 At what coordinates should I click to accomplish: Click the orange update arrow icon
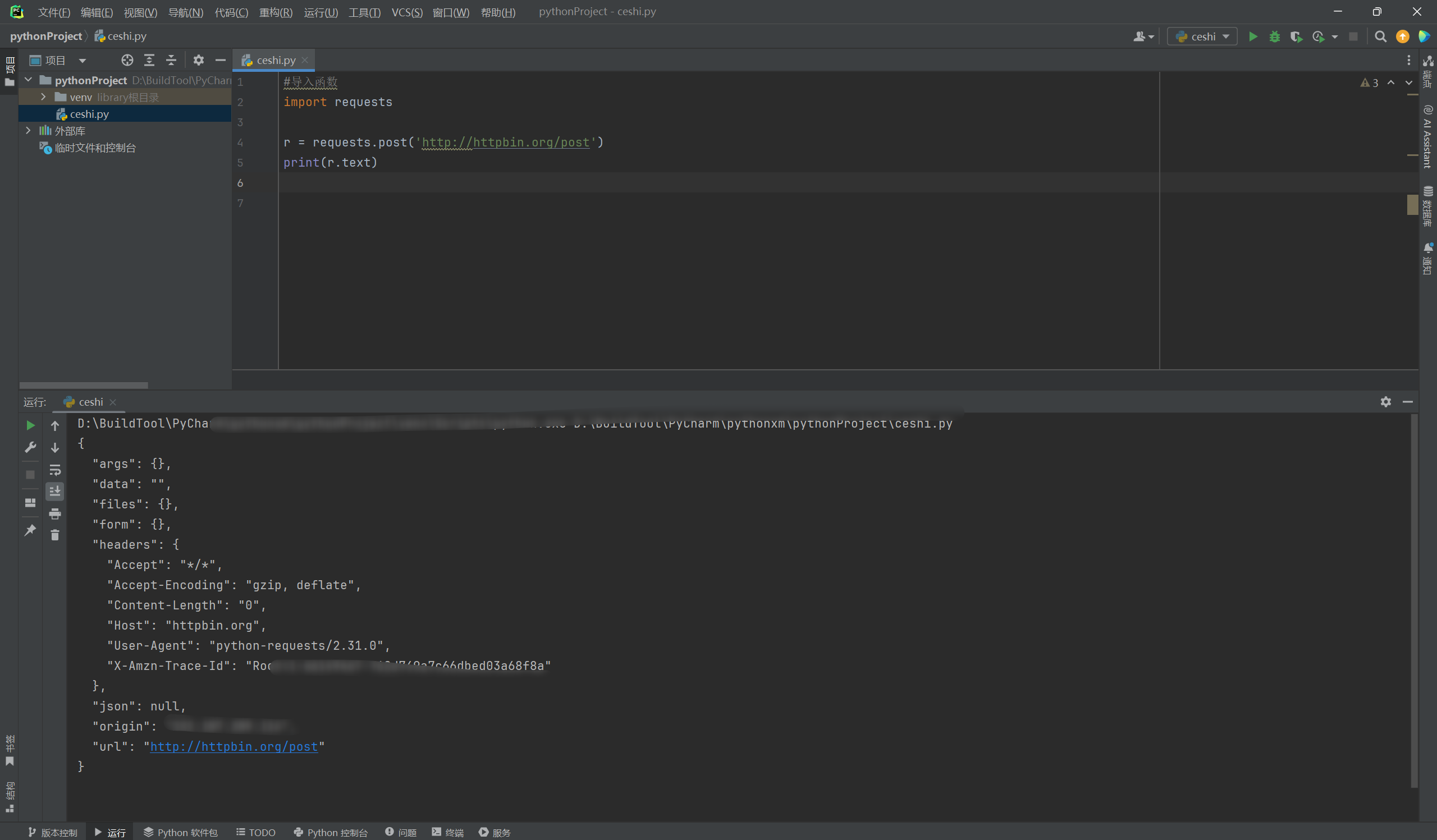point(1402,36)
